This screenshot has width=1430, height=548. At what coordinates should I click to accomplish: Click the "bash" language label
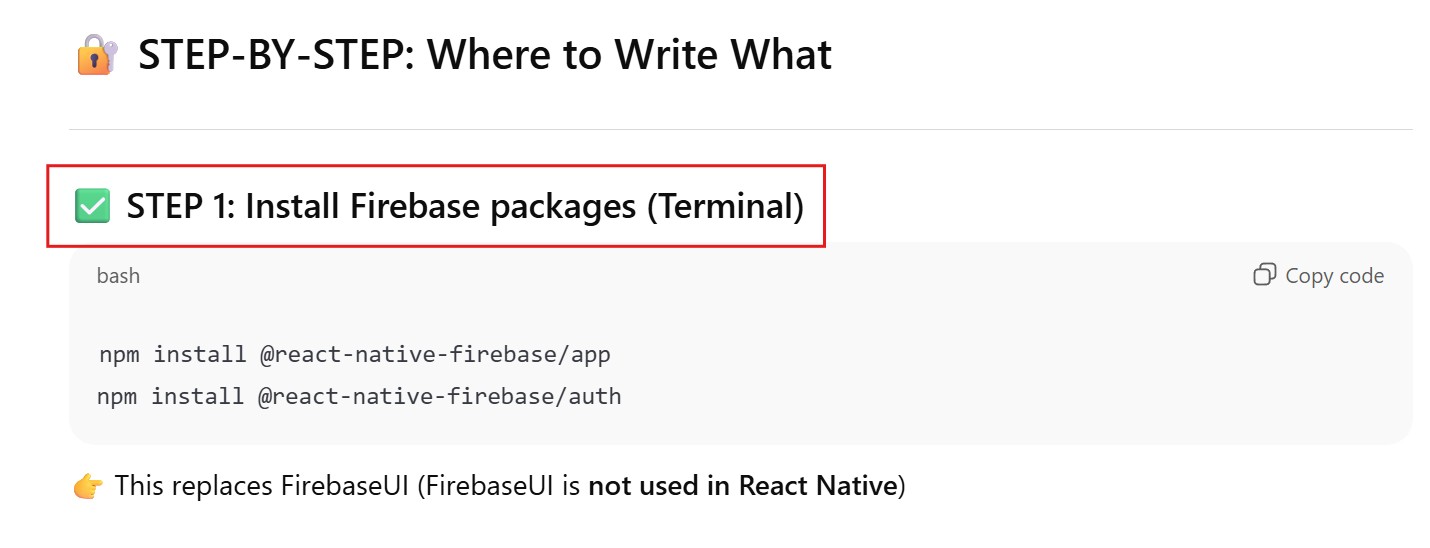pos(118,276)
